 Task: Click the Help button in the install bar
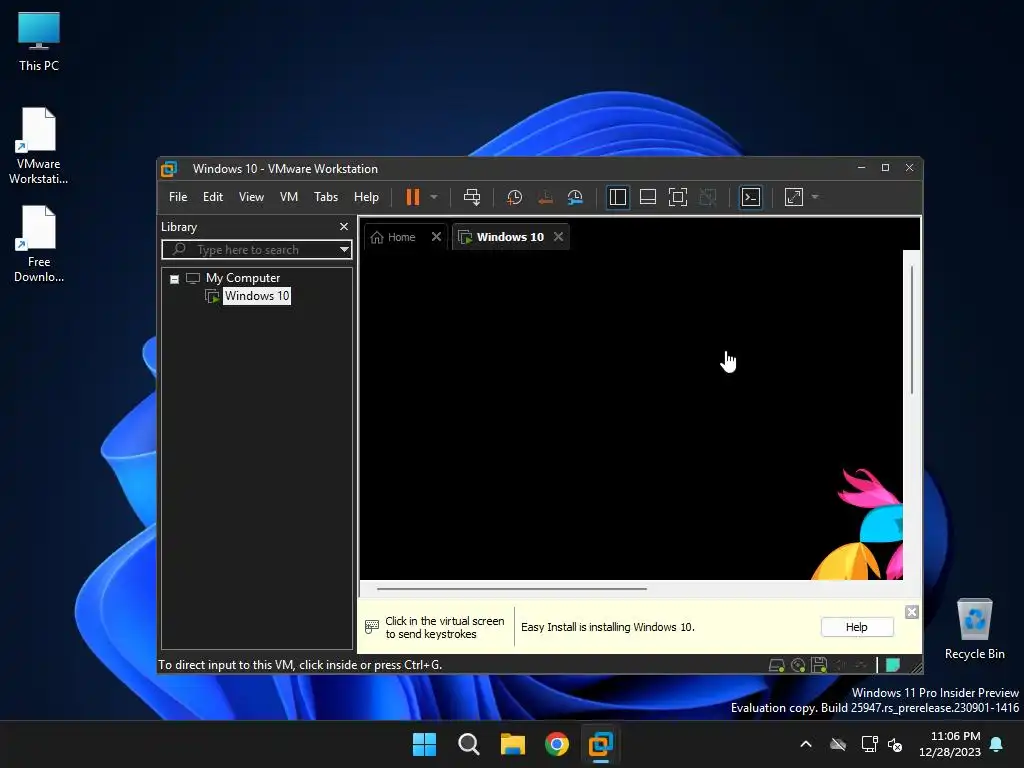click(857, 627)
